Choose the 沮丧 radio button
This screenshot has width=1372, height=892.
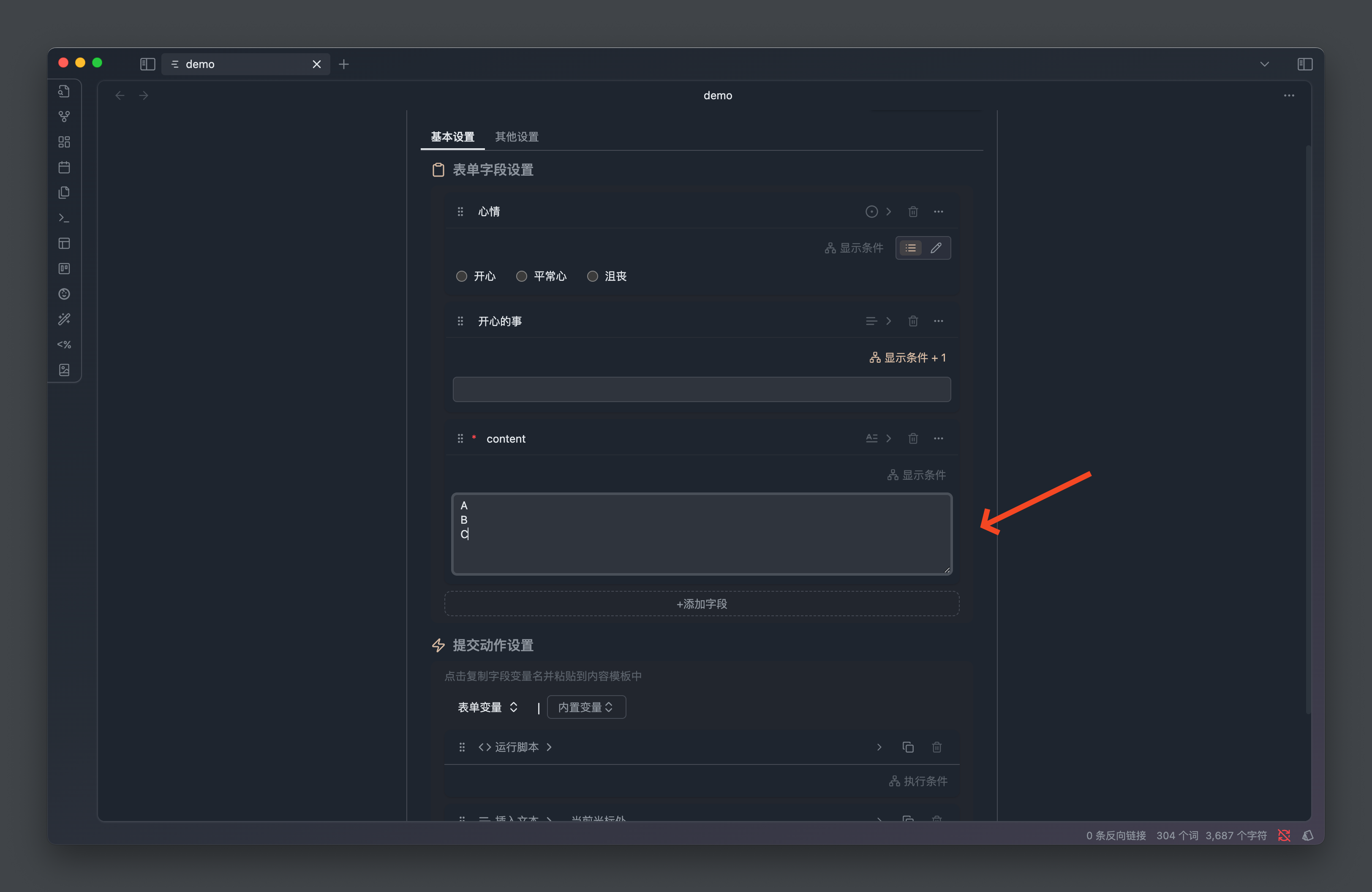pyautogui.click(x=592, y=276)
